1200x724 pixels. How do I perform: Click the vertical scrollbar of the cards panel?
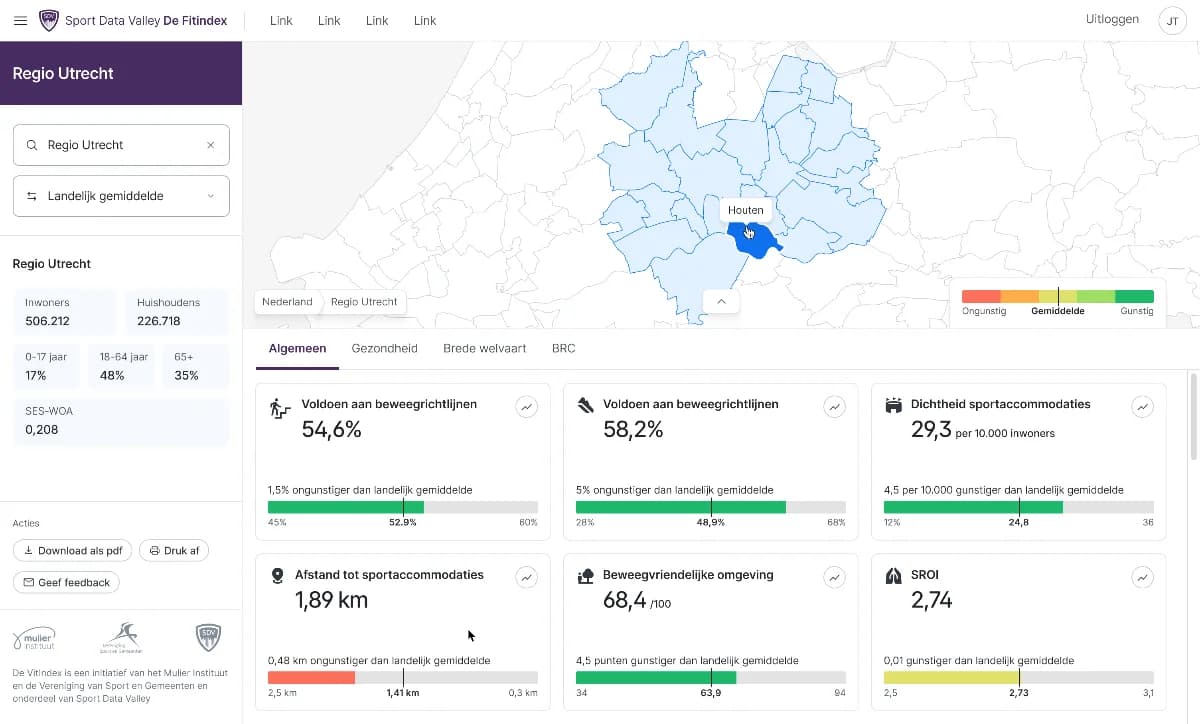[1193, 416]
